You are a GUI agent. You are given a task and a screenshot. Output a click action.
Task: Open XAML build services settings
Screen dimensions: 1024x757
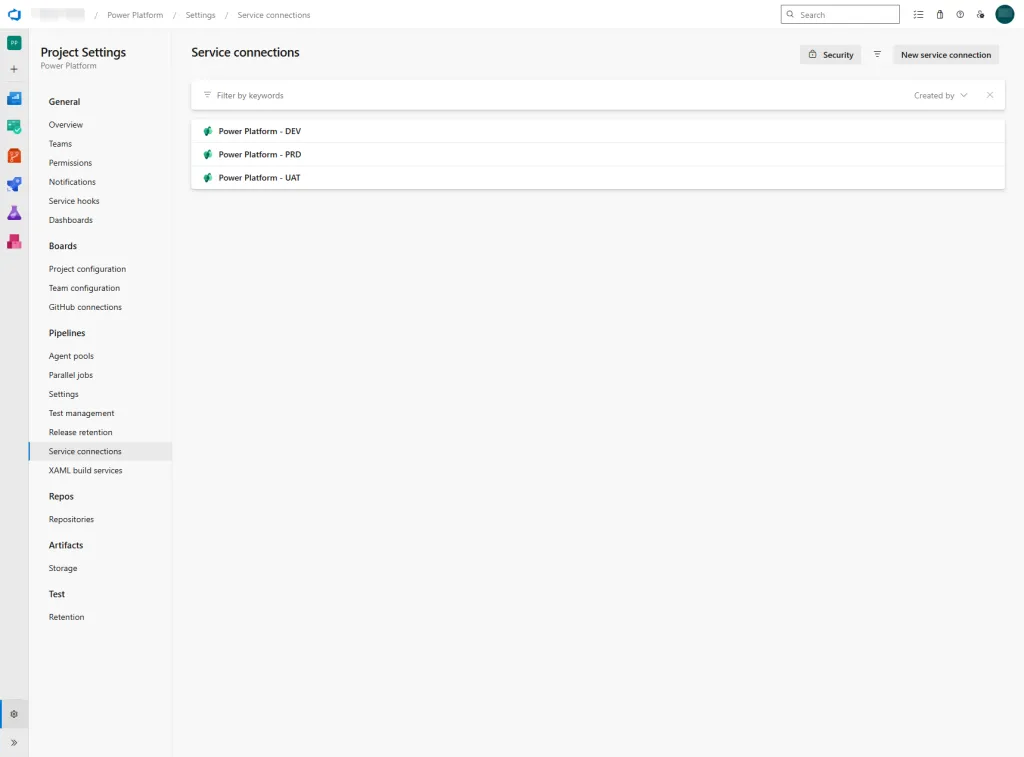(x=86, y=470)
